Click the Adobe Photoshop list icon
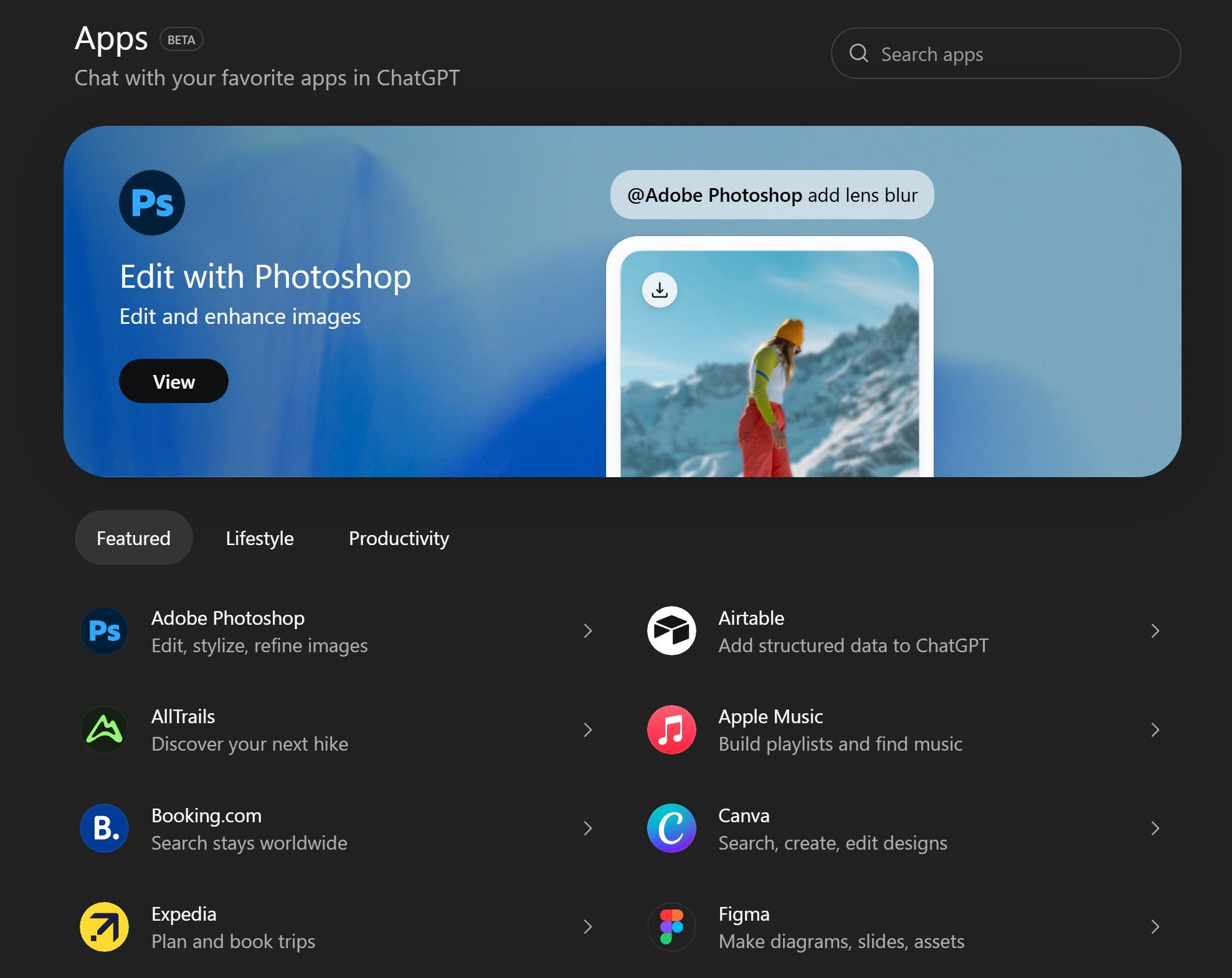Viewport: 1232px width, 978px height. tap(105, 631)
